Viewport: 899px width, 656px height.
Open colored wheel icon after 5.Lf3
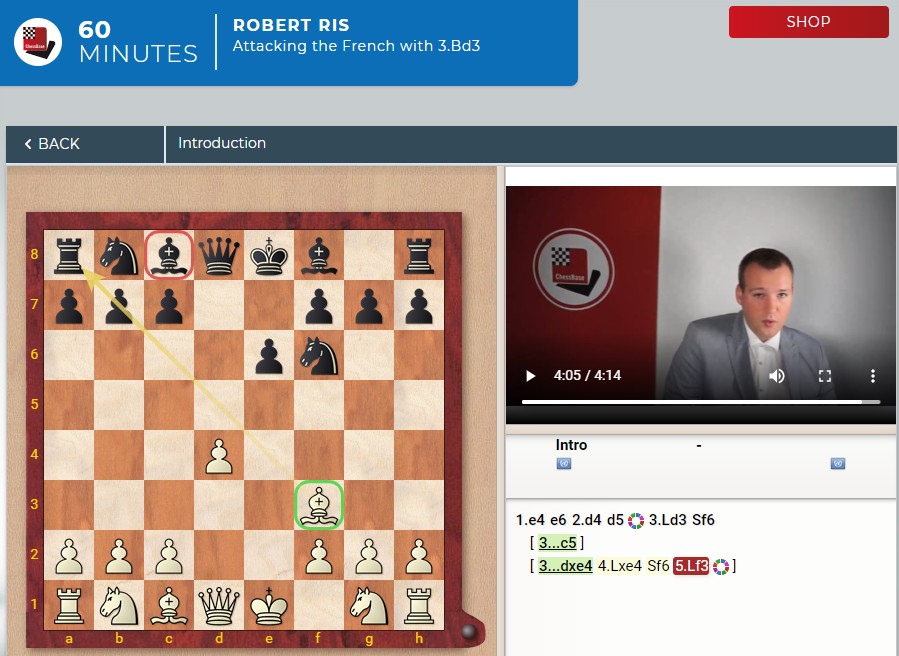[720, 567]
